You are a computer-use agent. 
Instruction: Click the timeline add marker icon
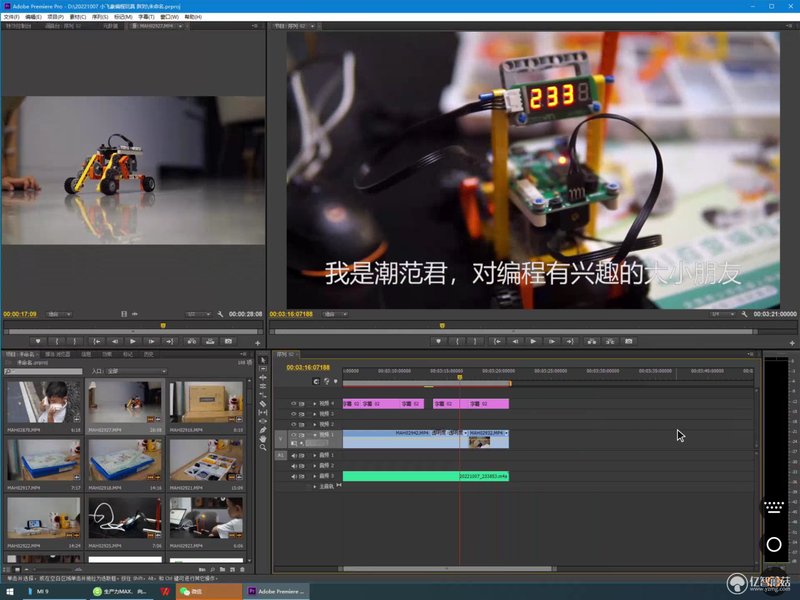(335, 381)
